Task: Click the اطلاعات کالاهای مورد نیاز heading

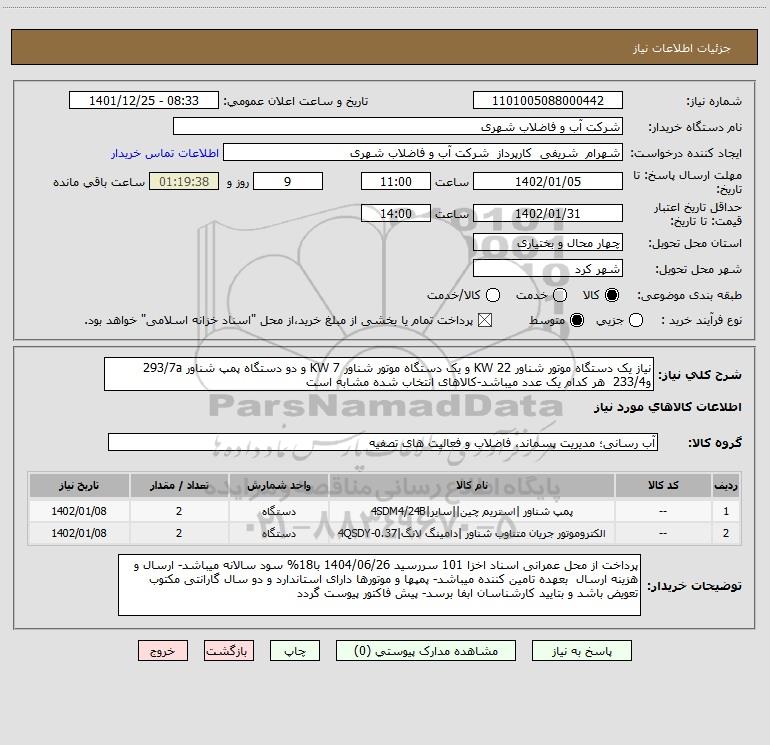Action: (x=668, y=407)
